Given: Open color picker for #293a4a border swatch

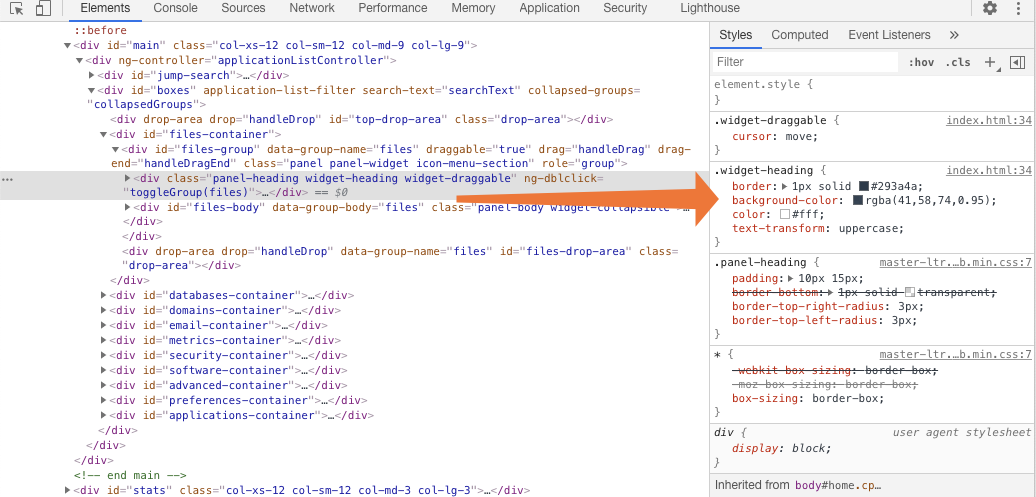Looking at the screenshot, I should pyautogui.click(x=864, y=186).
